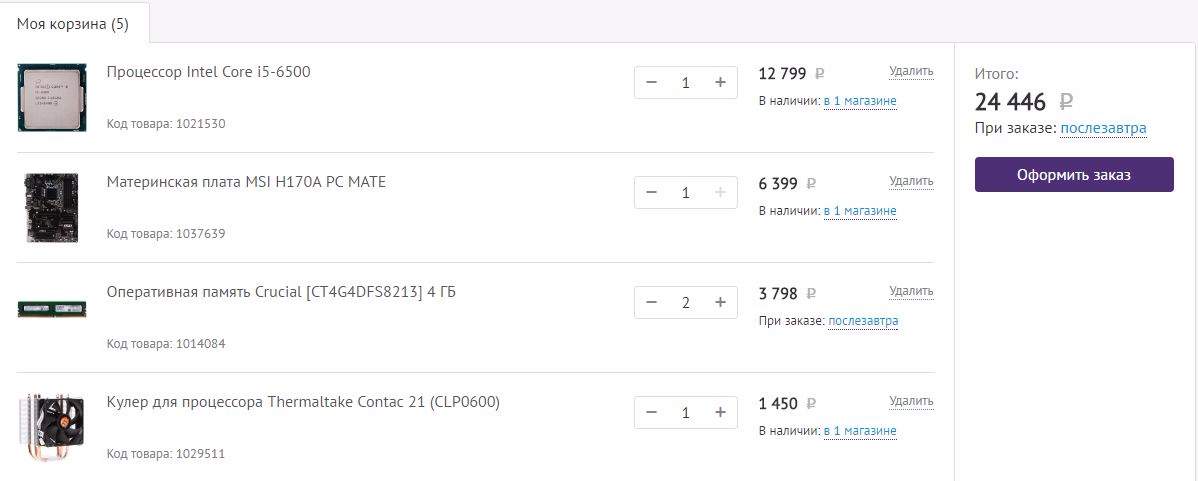Decrease quantity of Intel Core i5-6500
The image size is (1198, 481).
[652, 82]
